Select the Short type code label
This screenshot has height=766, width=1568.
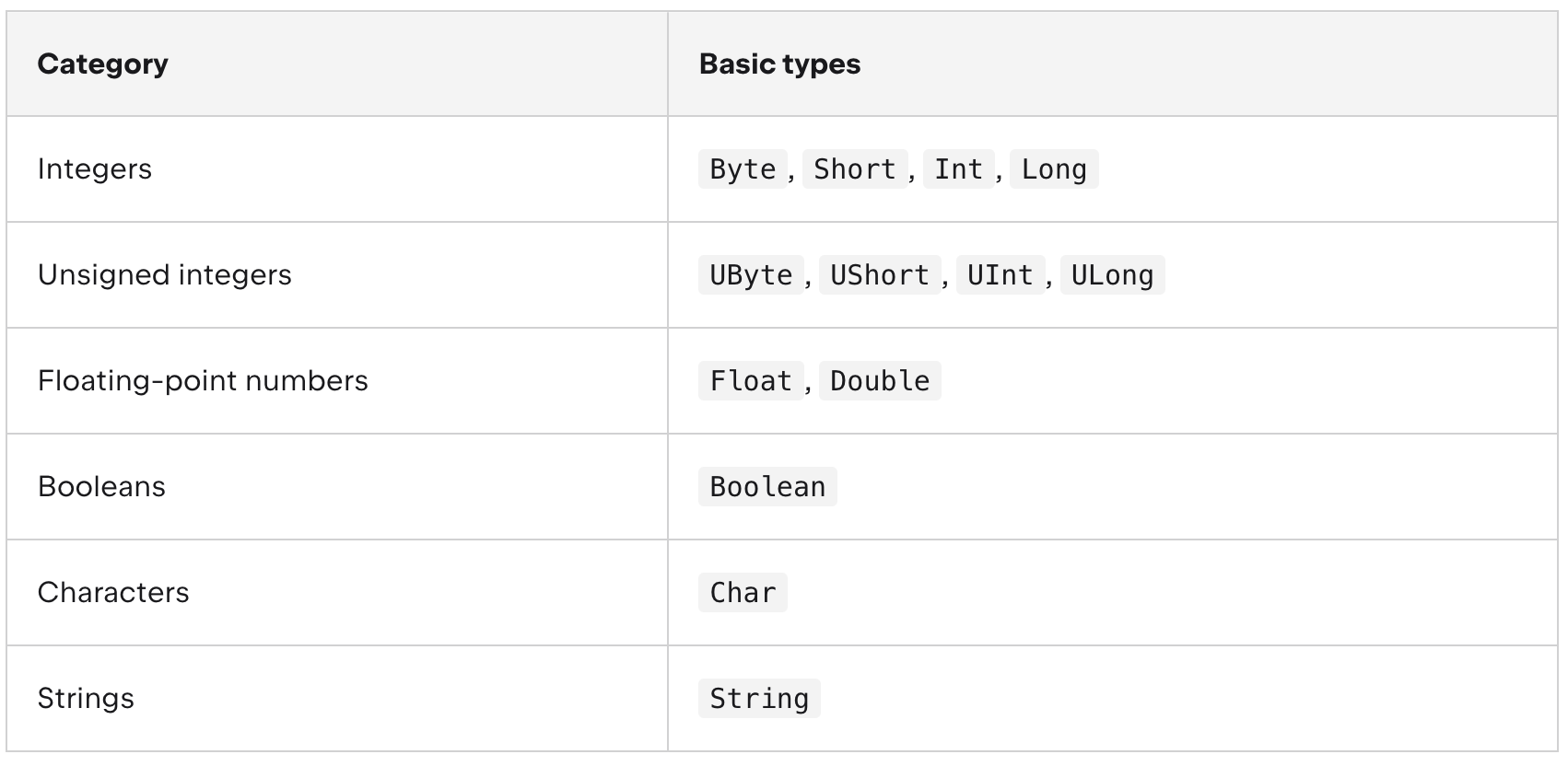pyautogui.click(x=855, y=169)
